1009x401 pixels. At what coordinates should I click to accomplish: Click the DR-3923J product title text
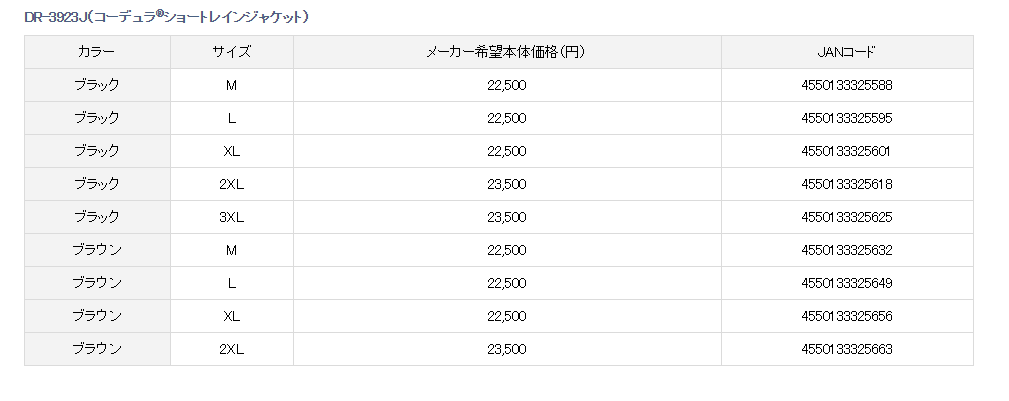pyautogui.click(x=166, y=17)
